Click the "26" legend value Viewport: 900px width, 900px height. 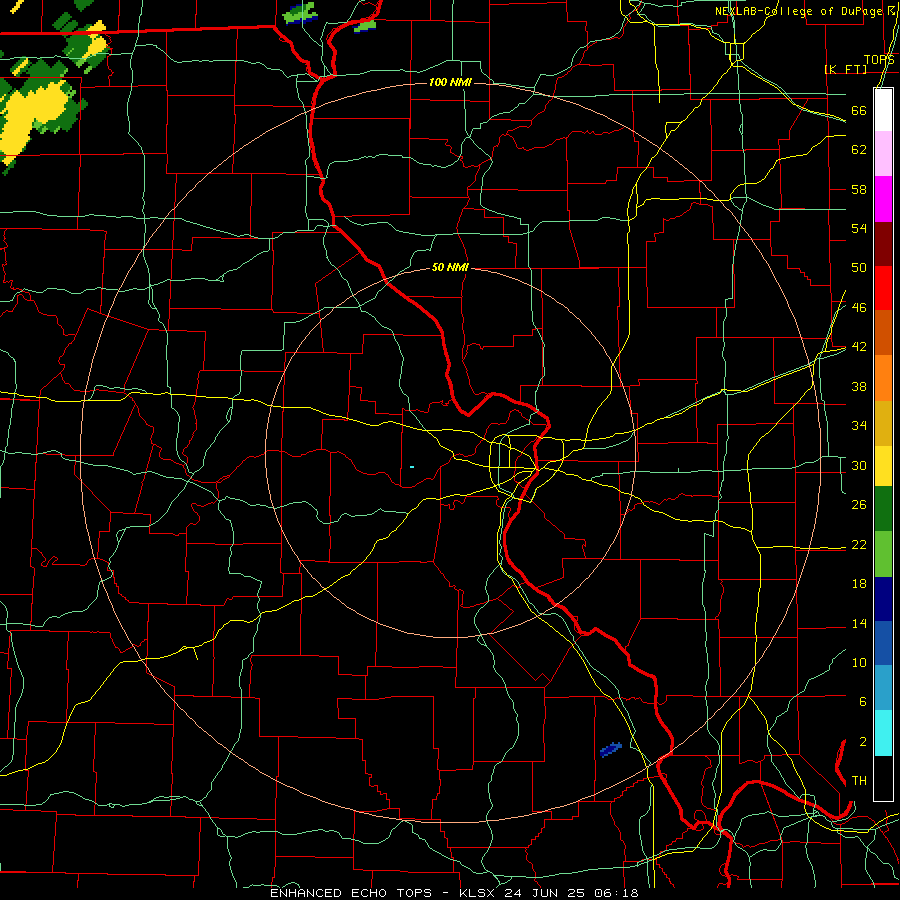point(859,505)
